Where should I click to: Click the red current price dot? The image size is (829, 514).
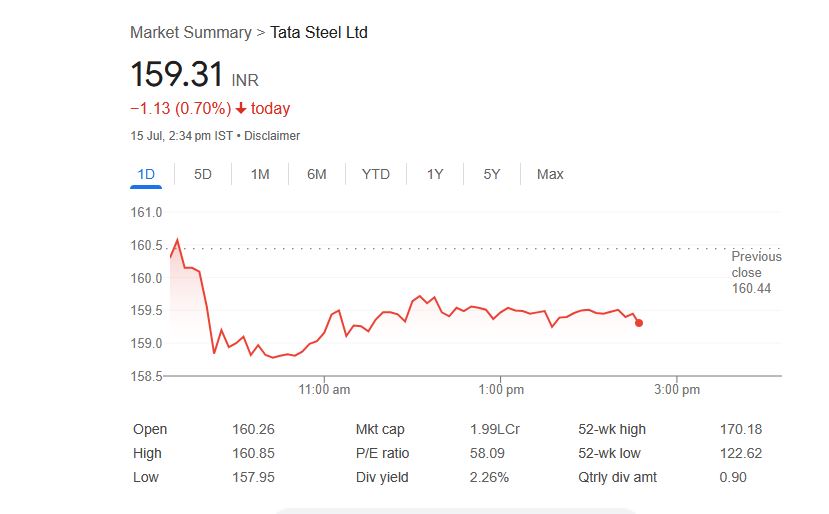pyautogui.click(x=639, y=323)
